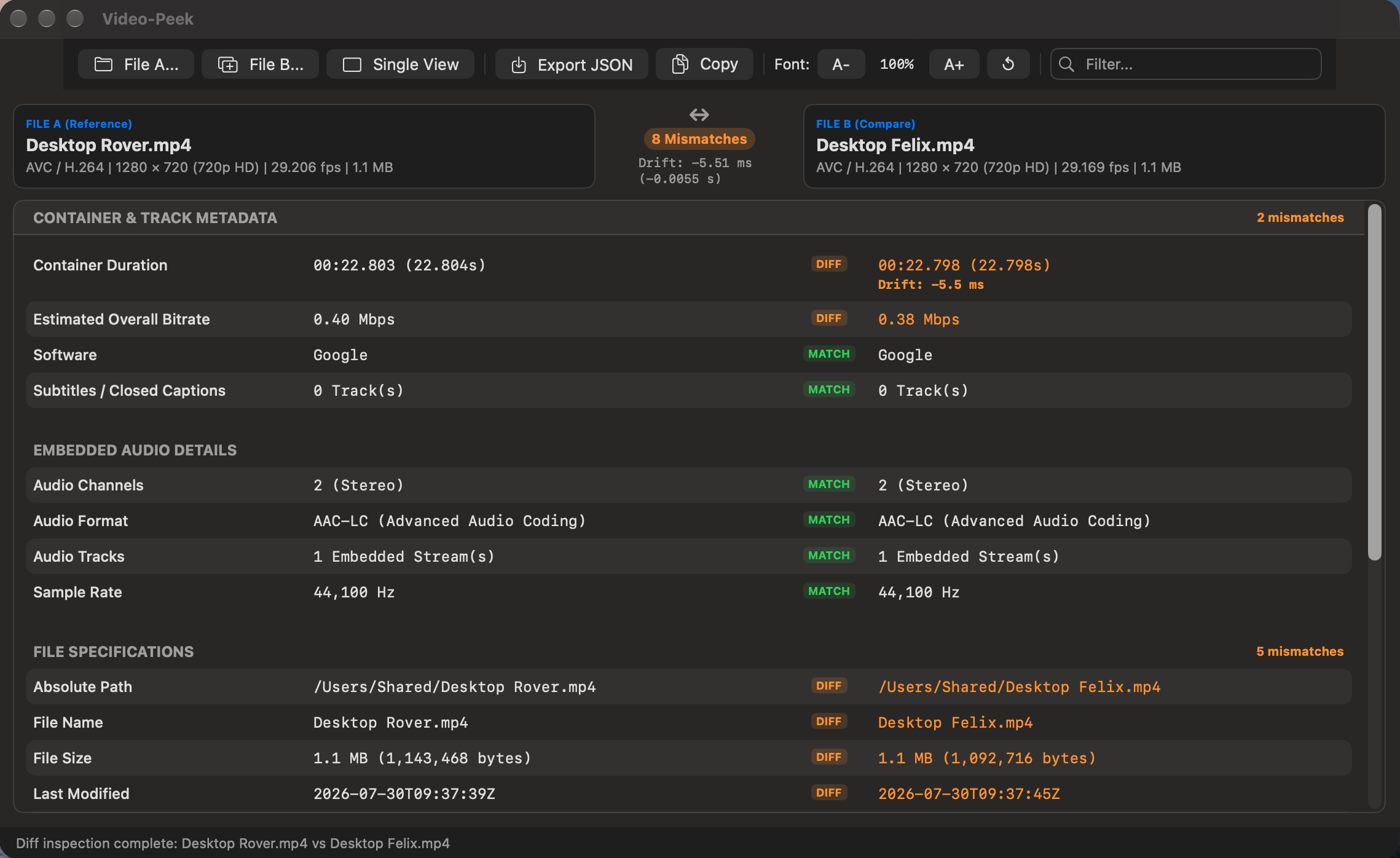The image size is (1400, 858).
Task: Click the Embedded Audio Details heading
Action: [135, 450]
